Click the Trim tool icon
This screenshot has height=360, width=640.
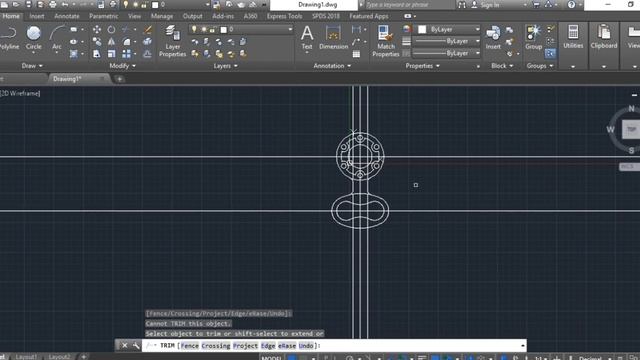[x=126, y=29]
